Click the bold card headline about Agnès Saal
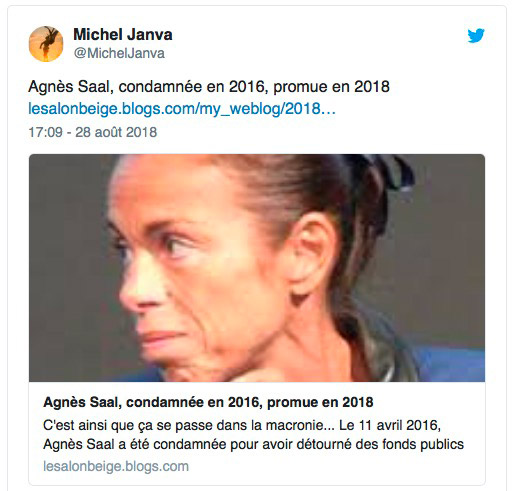 pos(208,402)
